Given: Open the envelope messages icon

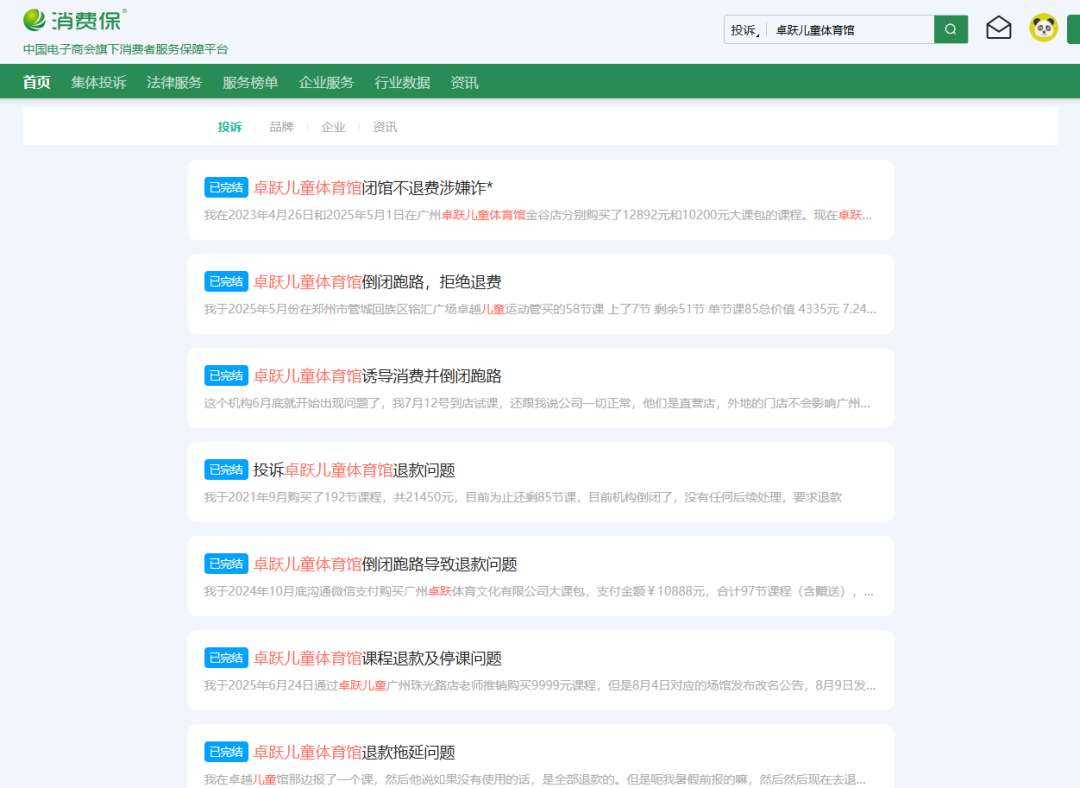Looking at the screenshot, I should pos(998,28).
